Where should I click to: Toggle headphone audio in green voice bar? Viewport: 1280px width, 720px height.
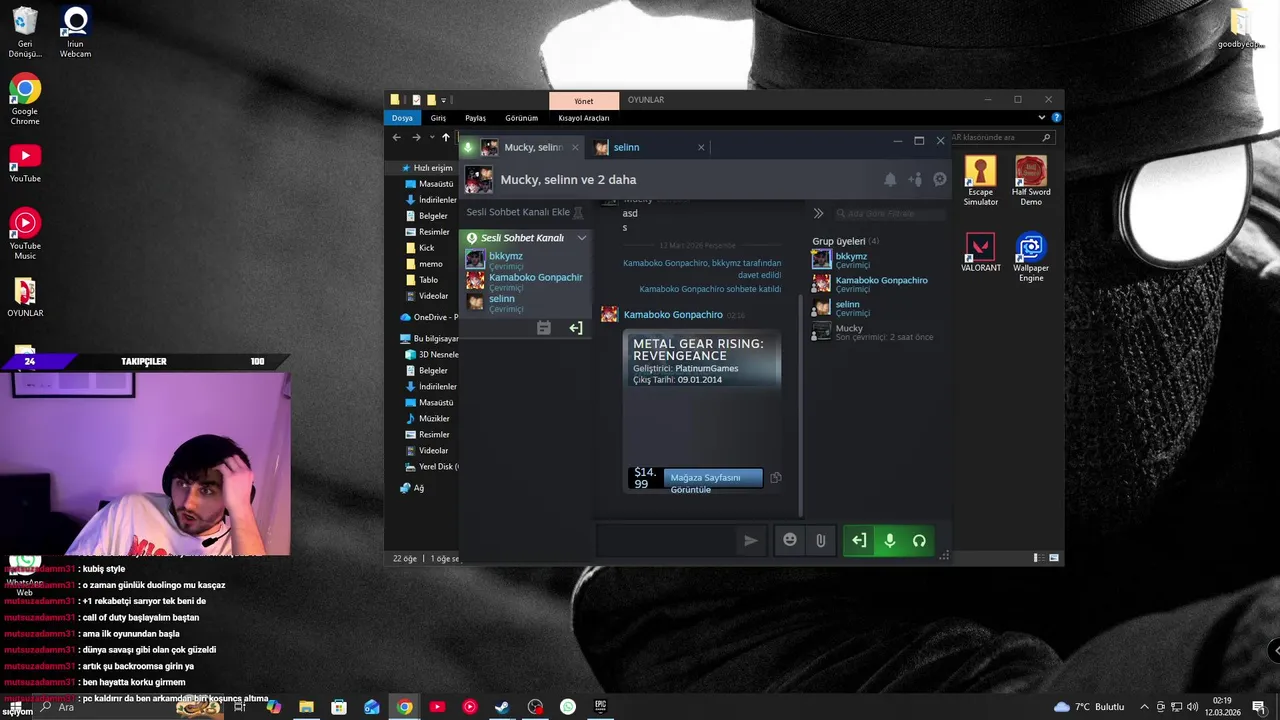click(919, 541)
